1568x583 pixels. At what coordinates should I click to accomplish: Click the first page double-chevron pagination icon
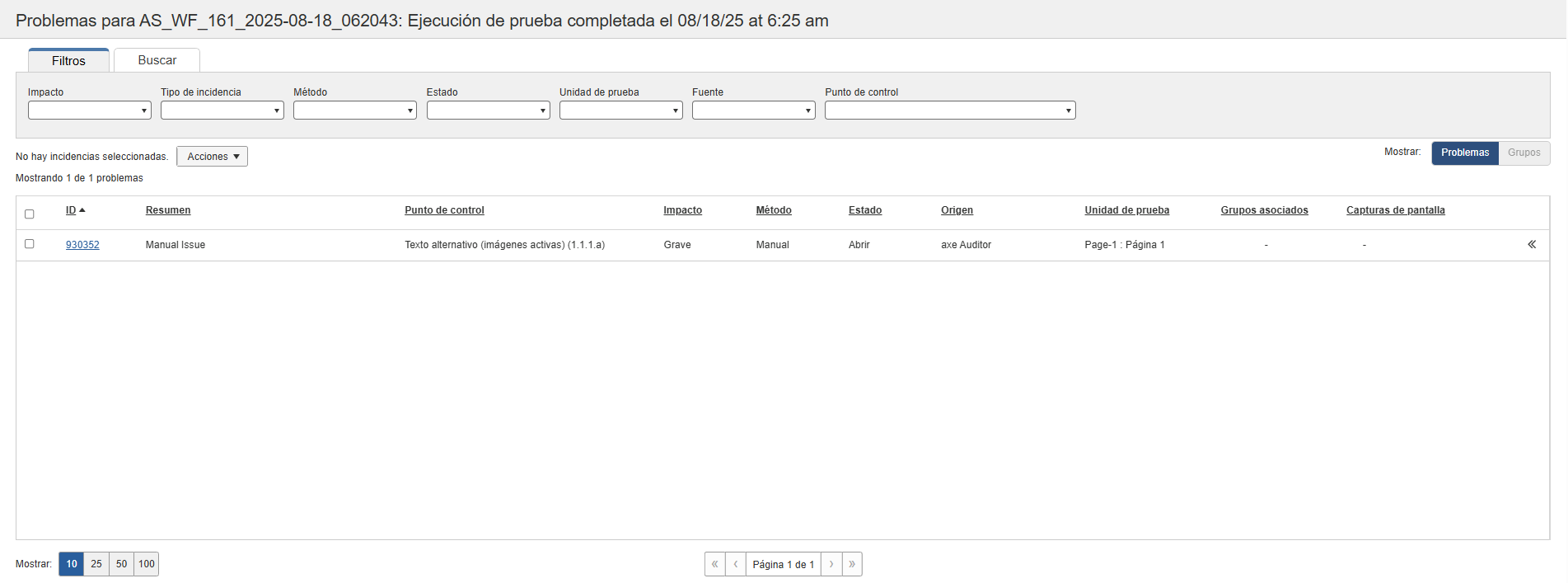coord(714,564)
